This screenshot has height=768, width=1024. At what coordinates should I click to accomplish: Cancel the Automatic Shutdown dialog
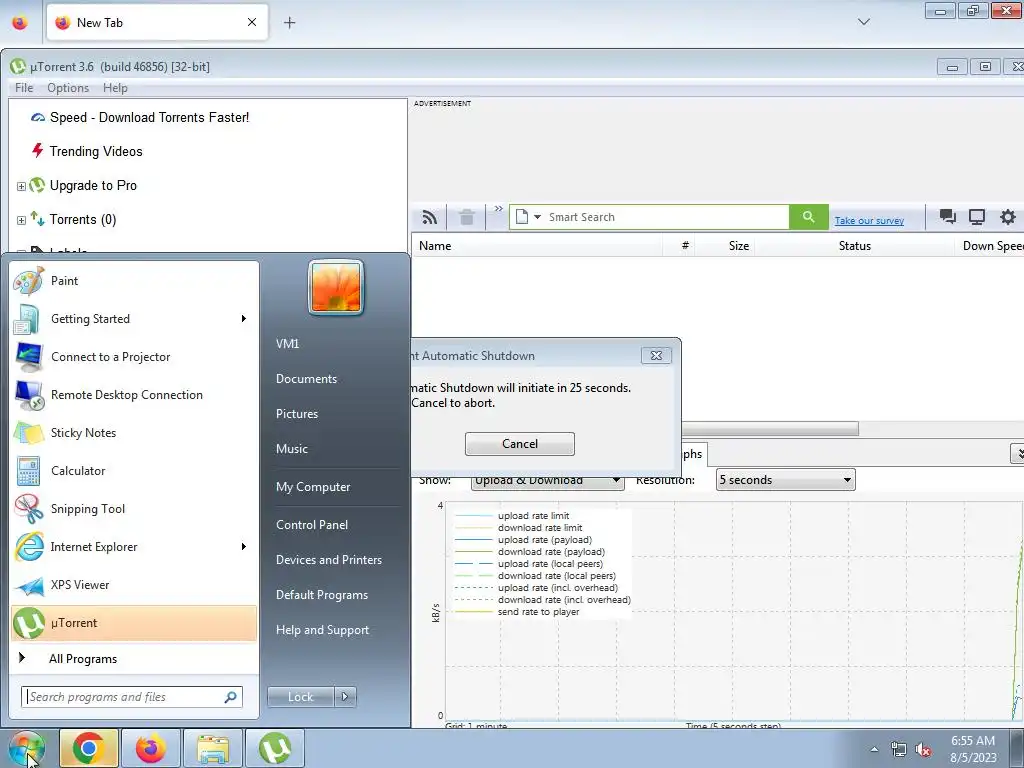point(520,444)
